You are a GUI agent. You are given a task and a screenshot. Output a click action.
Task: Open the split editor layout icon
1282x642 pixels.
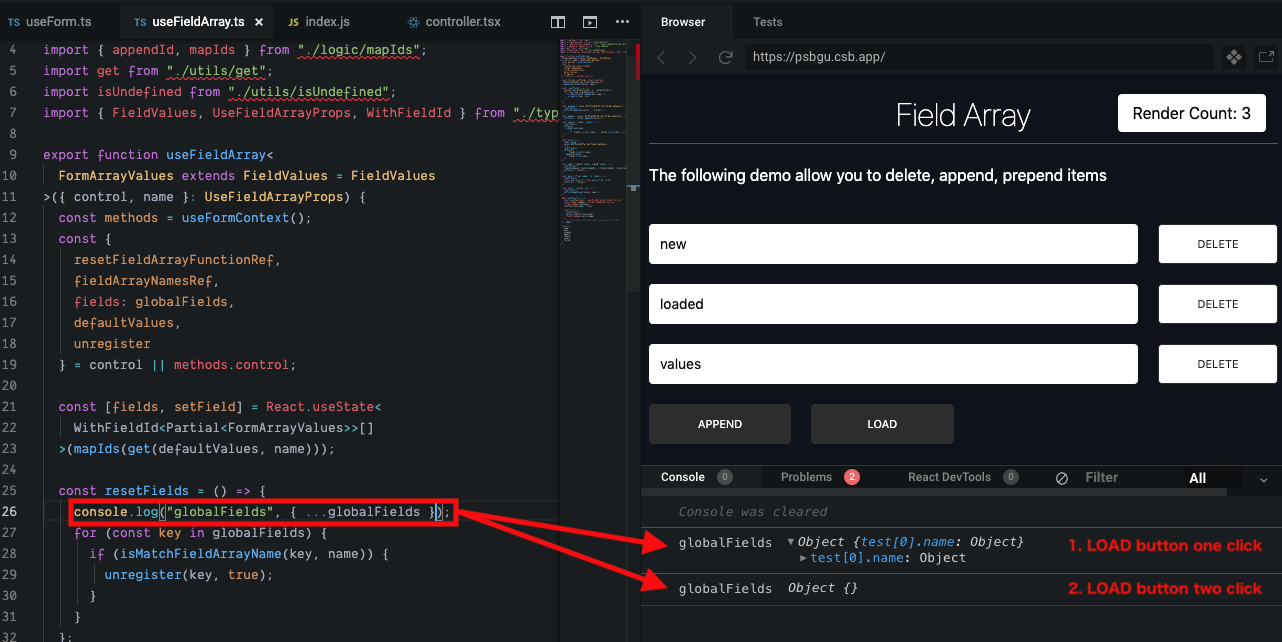(557, 21)
